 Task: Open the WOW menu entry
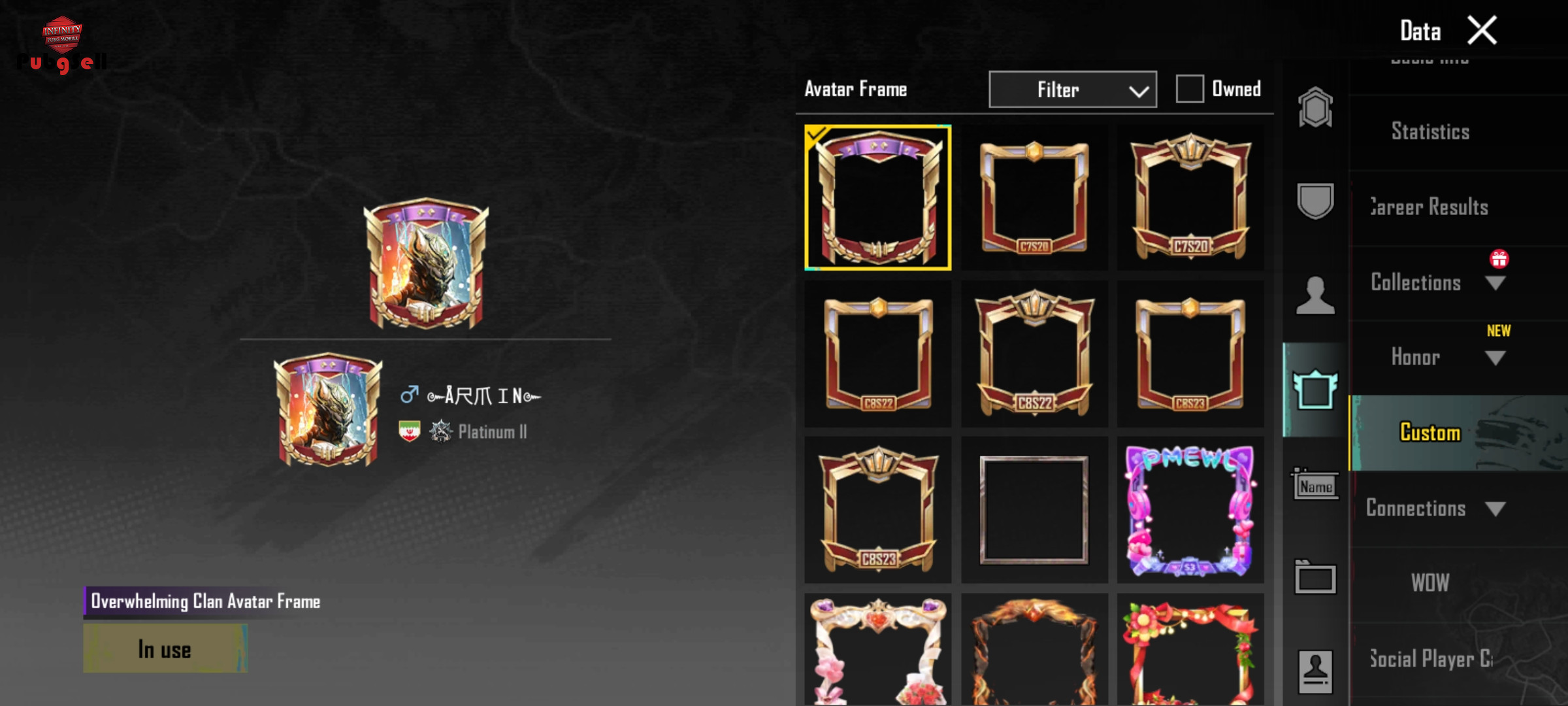click(x=1430, y=583)
